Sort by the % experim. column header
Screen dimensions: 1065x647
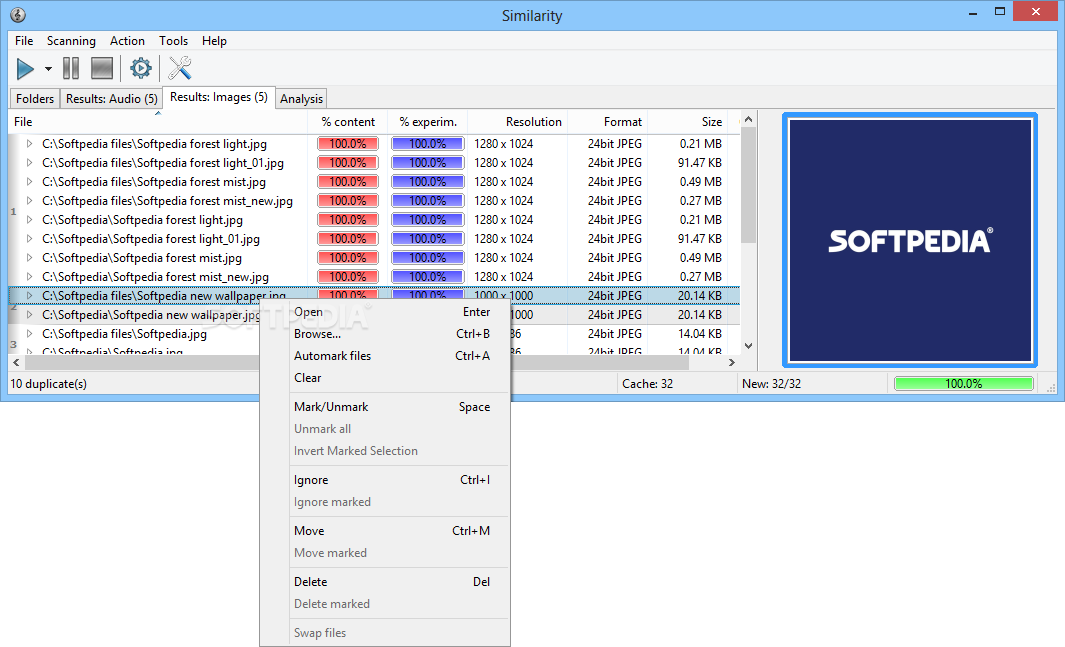(x=428, y=122)
